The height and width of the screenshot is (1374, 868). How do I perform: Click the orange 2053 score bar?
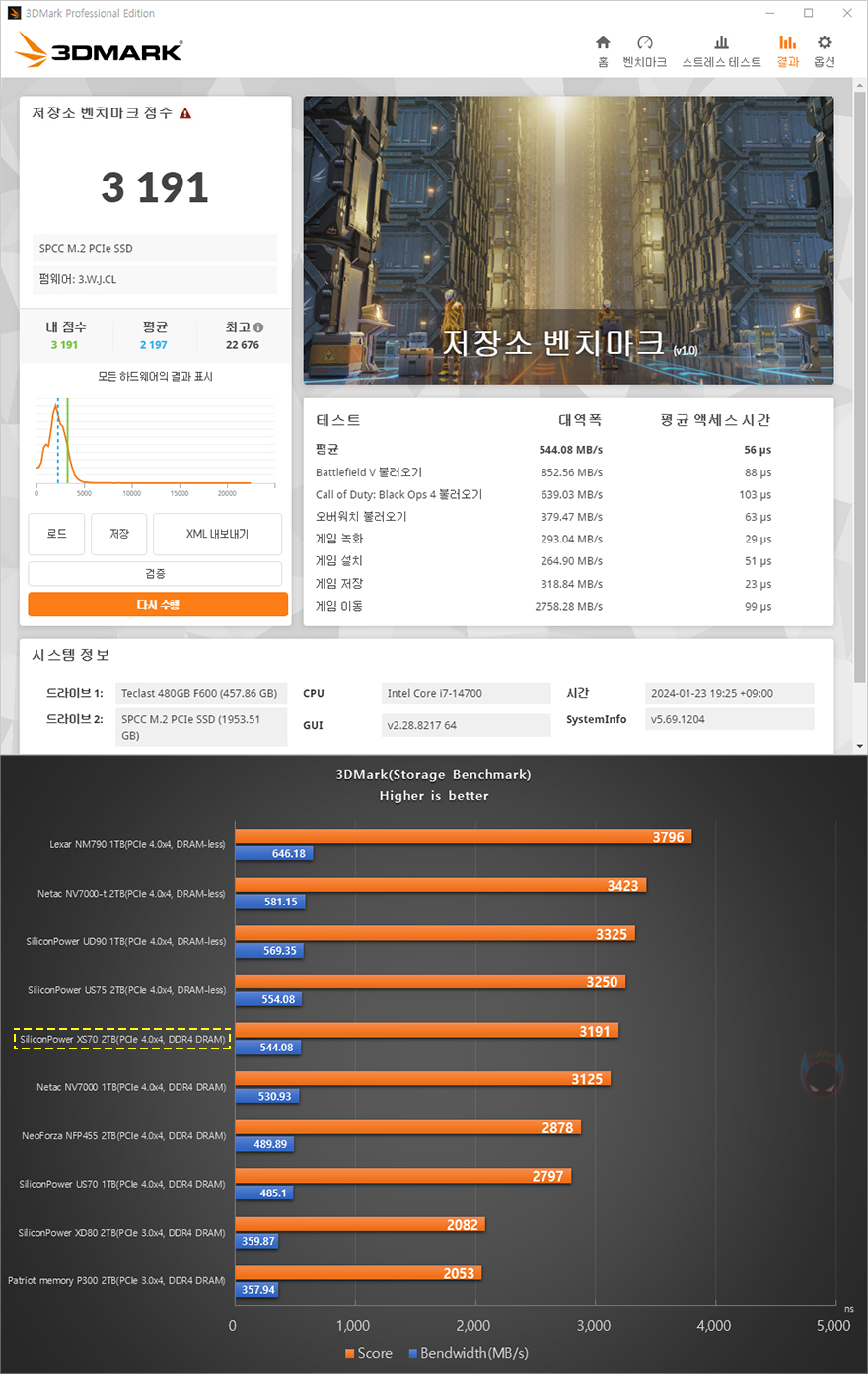[x=358, y=1272]
